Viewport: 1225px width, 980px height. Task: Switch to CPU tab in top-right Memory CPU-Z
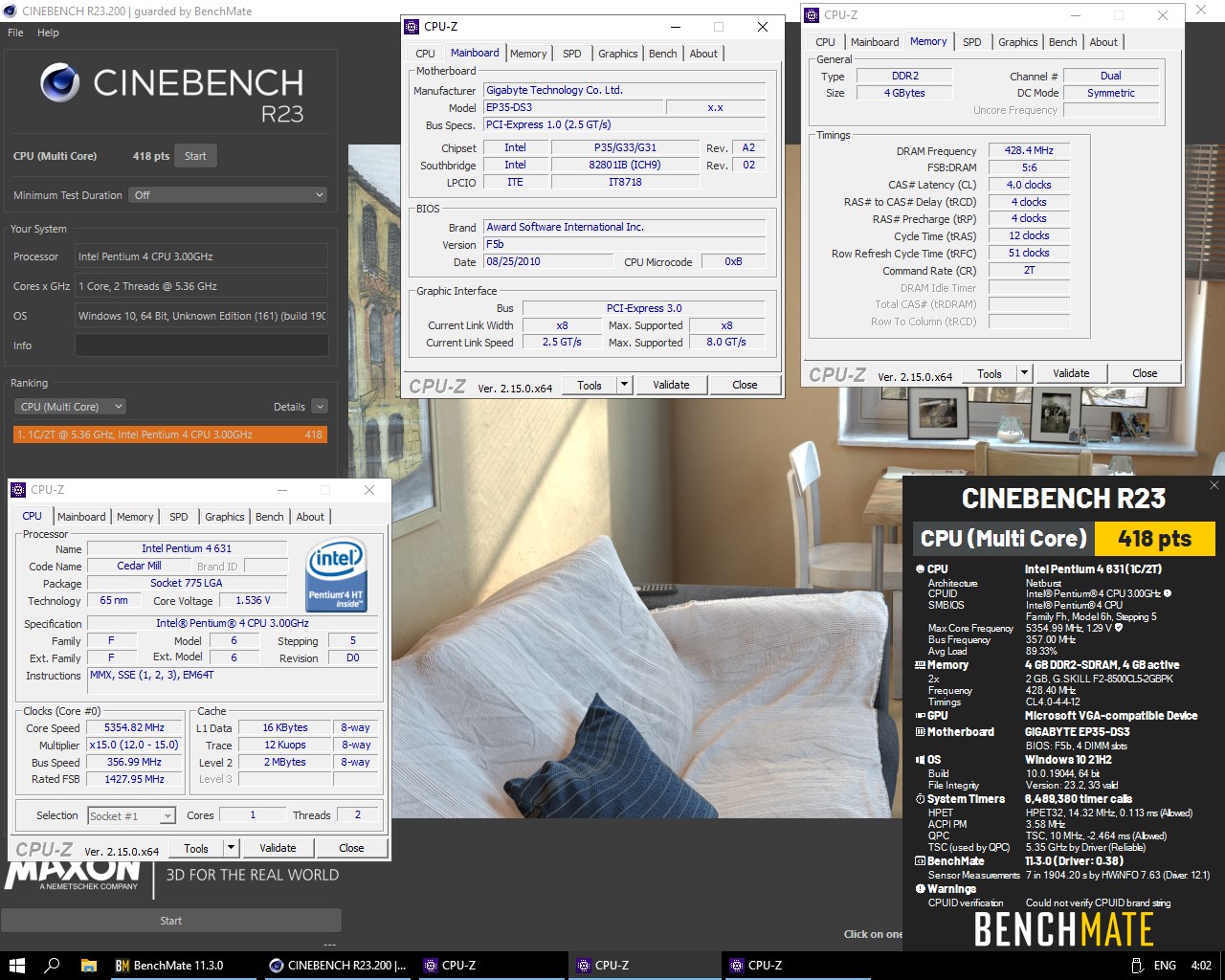(825, 42)
